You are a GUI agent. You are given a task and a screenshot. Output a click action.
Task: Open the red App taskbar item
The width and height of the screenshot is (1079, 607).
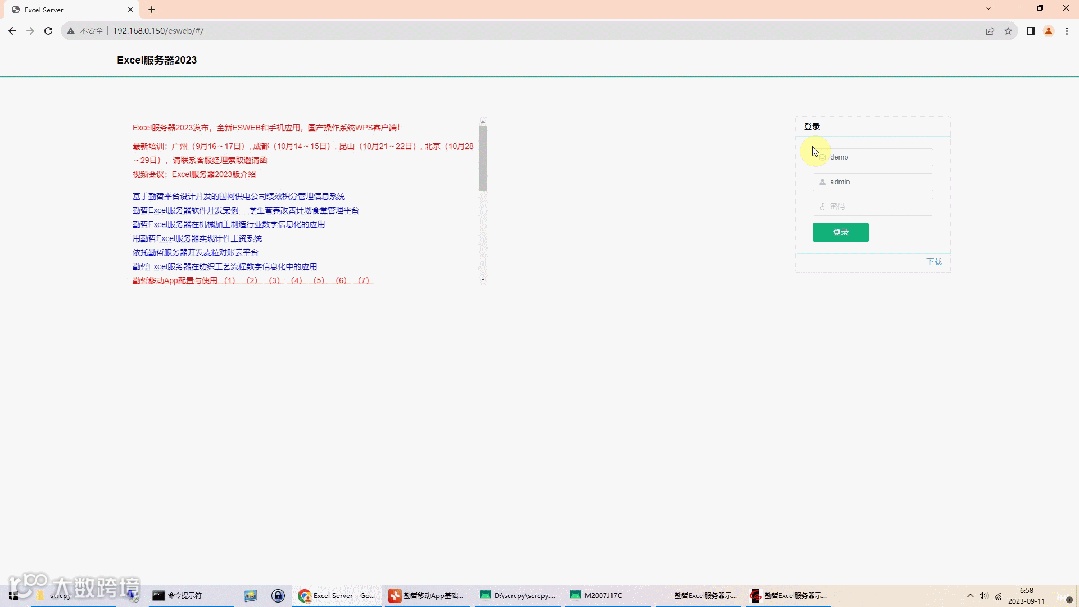point(426,595)
